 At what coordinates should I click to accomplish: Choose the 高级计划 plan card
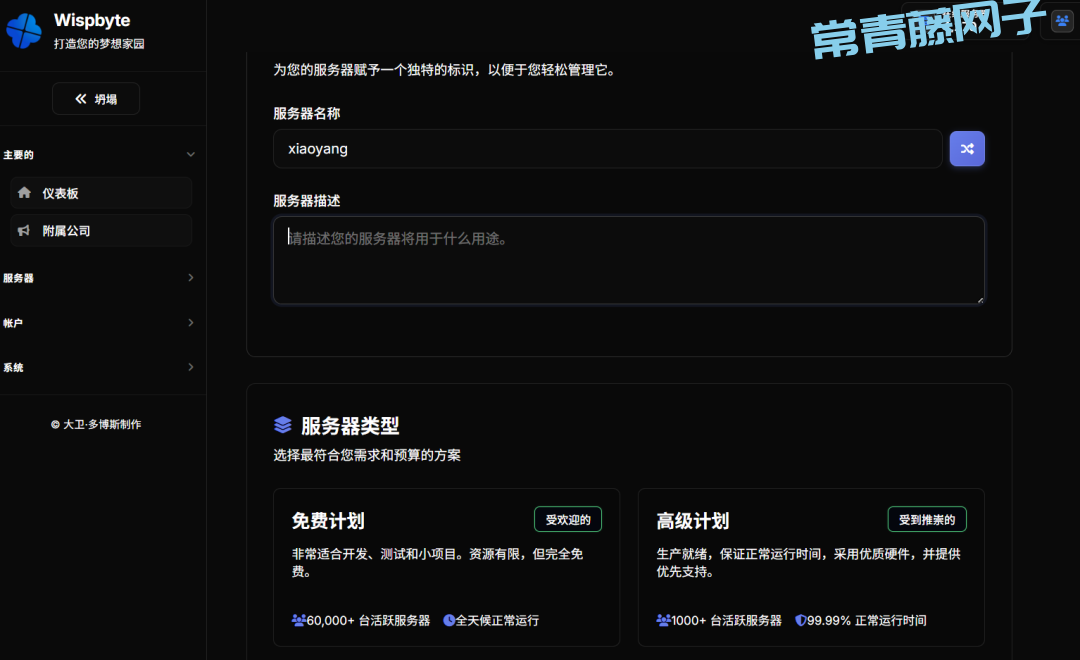810,566
